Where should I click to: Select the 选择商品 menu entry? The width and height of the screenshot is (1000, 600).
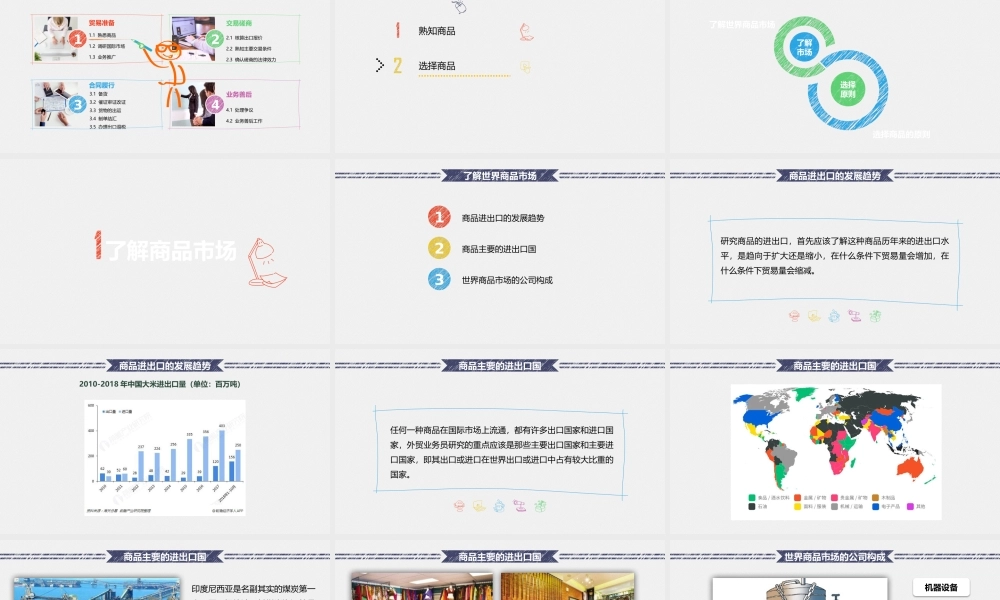[437, 66]
